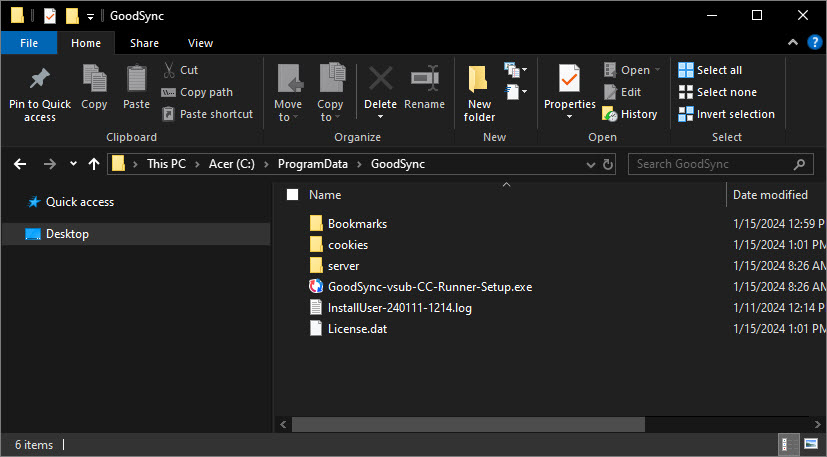Switch to Large icons view in status bar

click(x=811, y=444)
